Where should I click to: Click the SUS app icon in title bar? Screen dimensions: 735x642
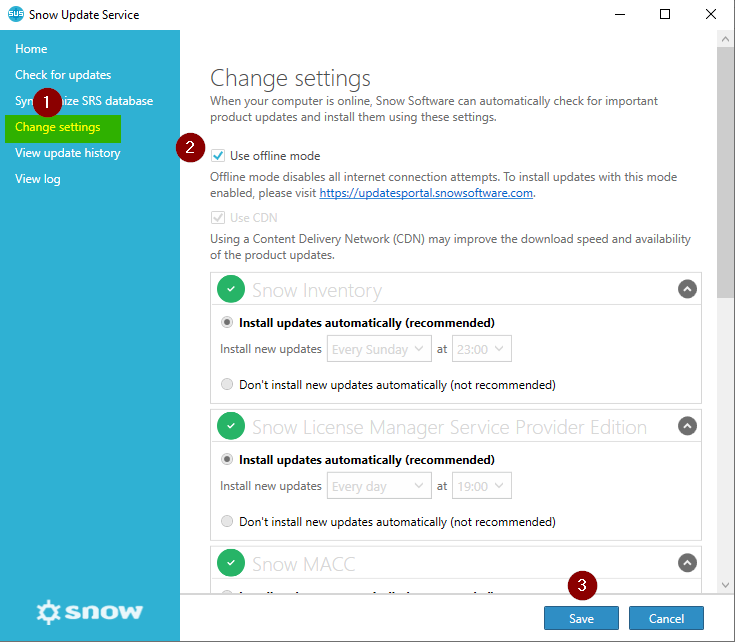15,14
